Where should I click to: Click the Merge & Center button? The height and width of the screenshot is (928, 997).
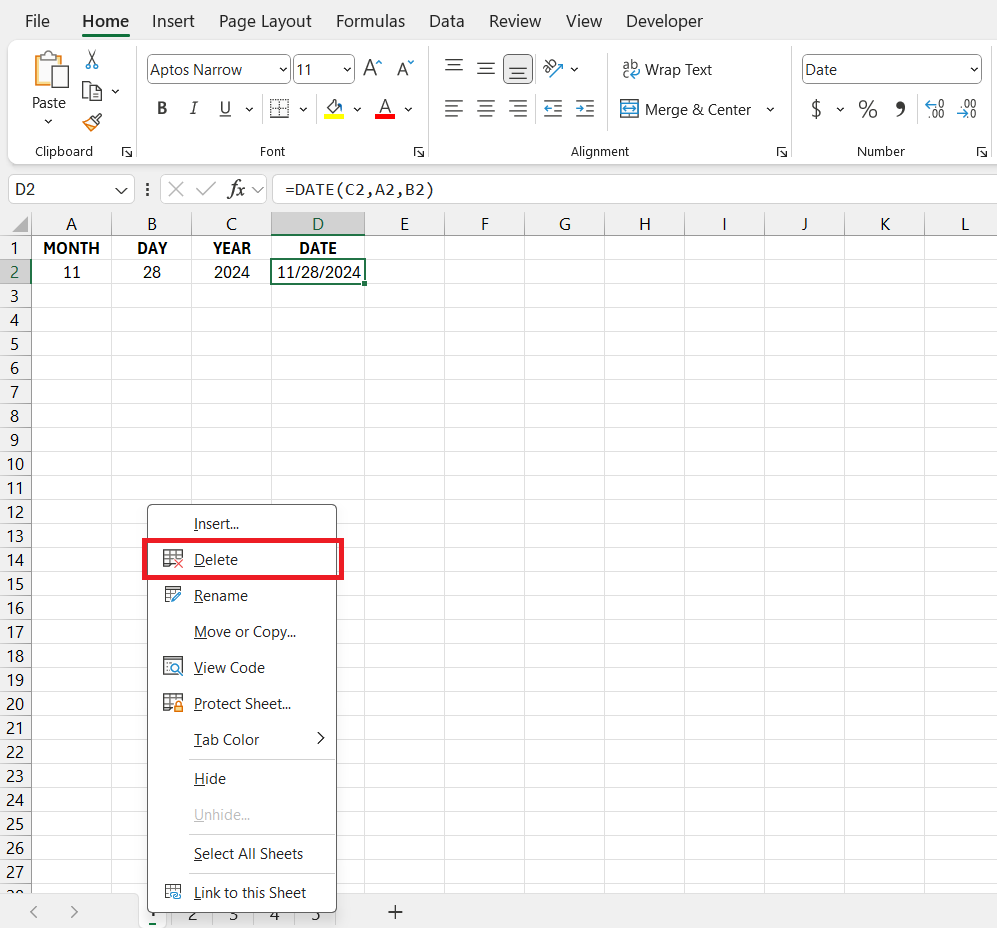click(x=686, y=109)
